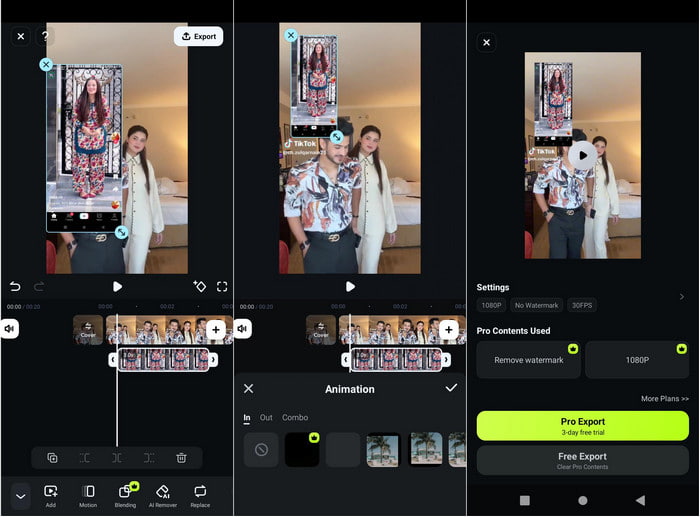The image size is (700, 517).
Task: Expand Settings with right chevron
Action: point(682,297)
